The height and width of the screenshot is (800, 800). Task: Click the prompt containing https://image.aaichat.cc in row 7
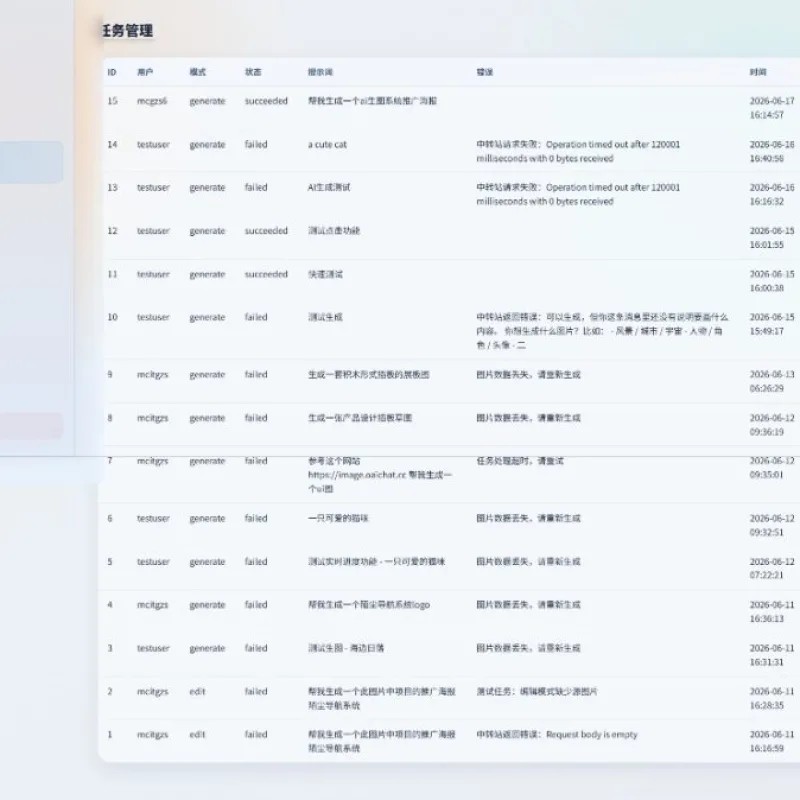[x=380, y=474]
